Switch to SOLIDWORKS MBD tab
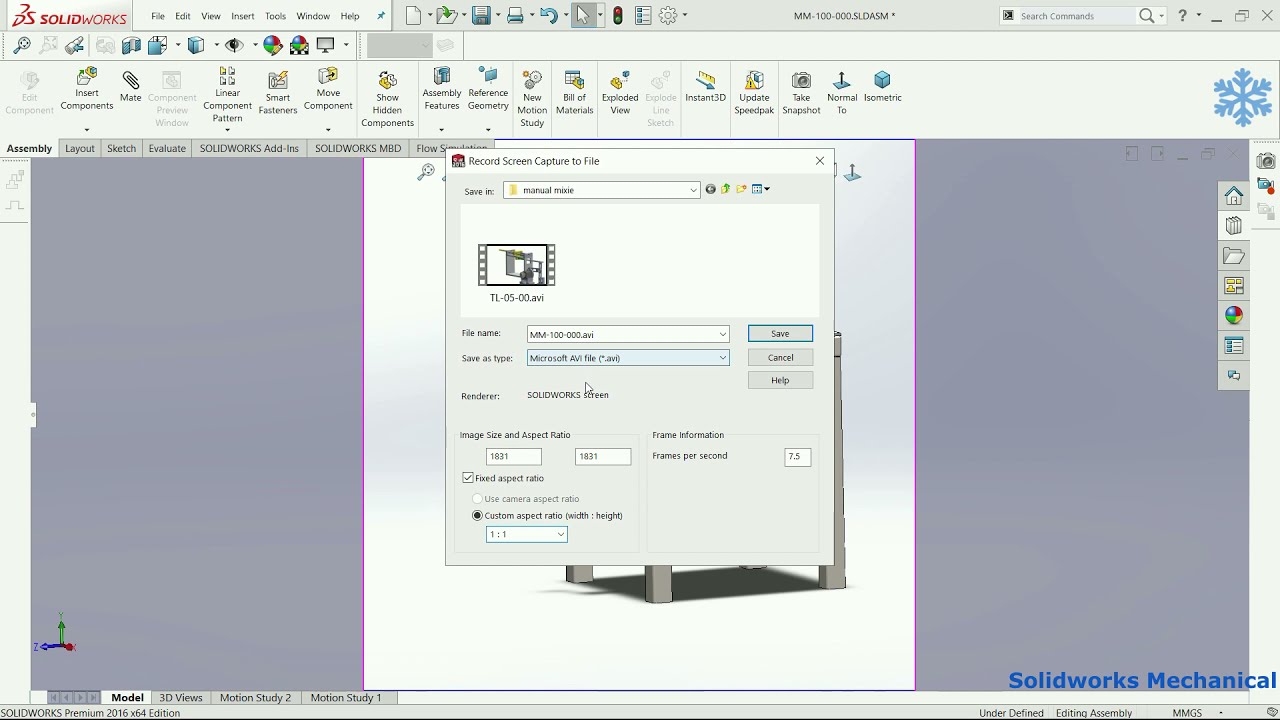 (358, 148)
